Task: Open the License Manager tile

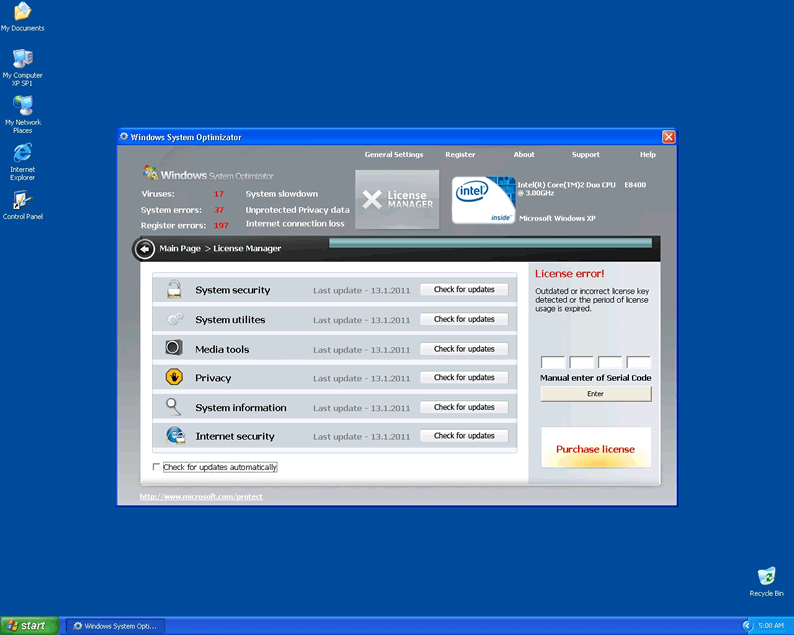Action: (397, 199)
